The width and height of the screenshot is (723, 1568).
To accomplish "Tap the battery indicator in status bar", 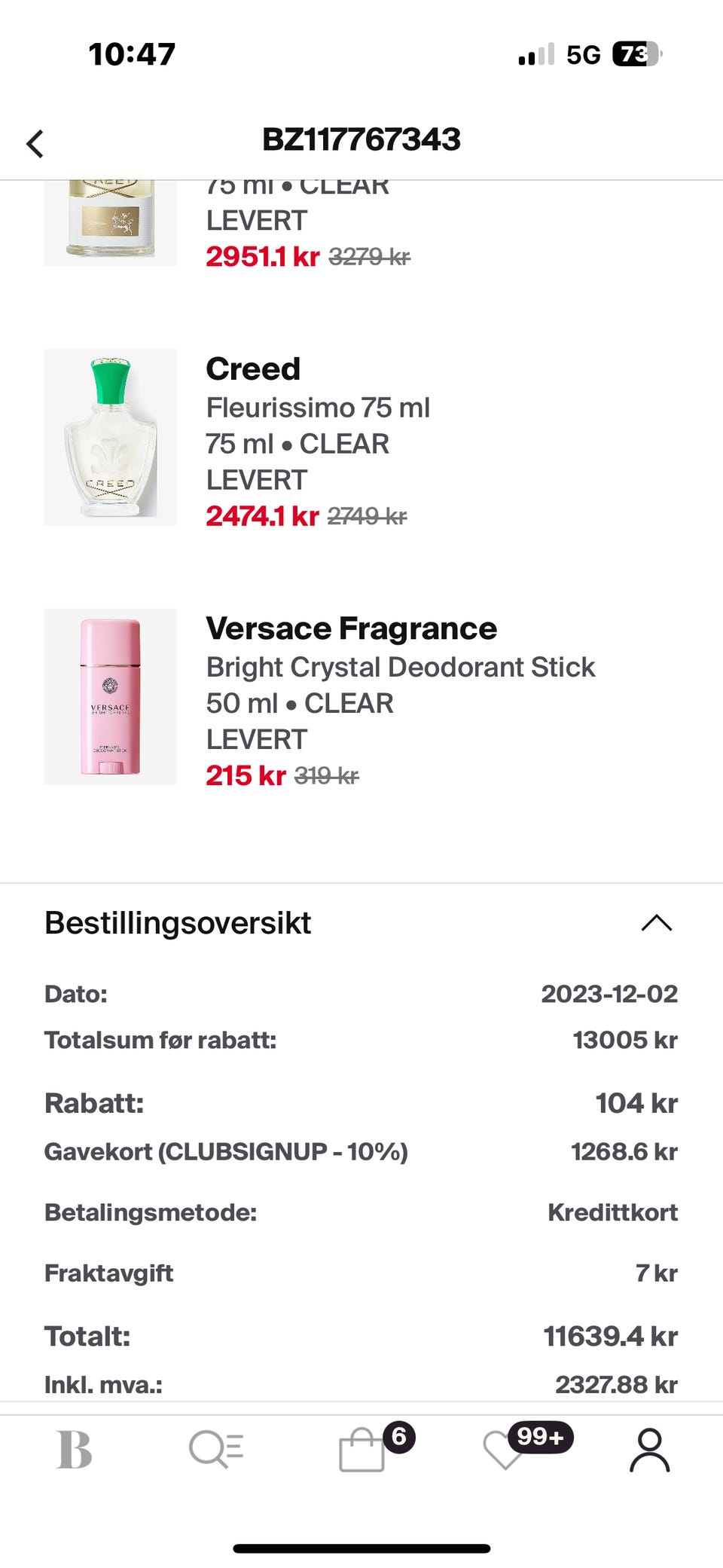I will point(636,54).
